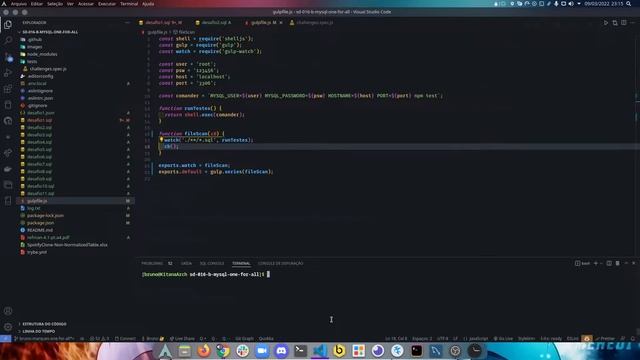640x360 pixels.
Task: Click the Visual Studio Code dock icon
Action: click(320, 351)
